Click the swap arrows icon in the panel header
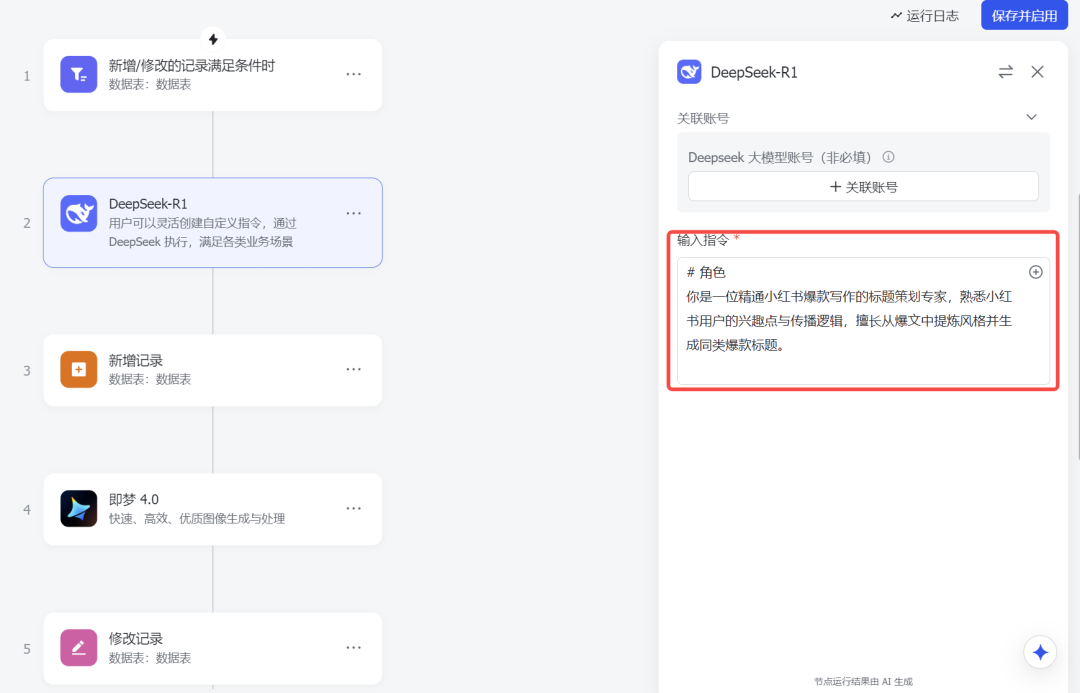 (x=1005, y=71)
